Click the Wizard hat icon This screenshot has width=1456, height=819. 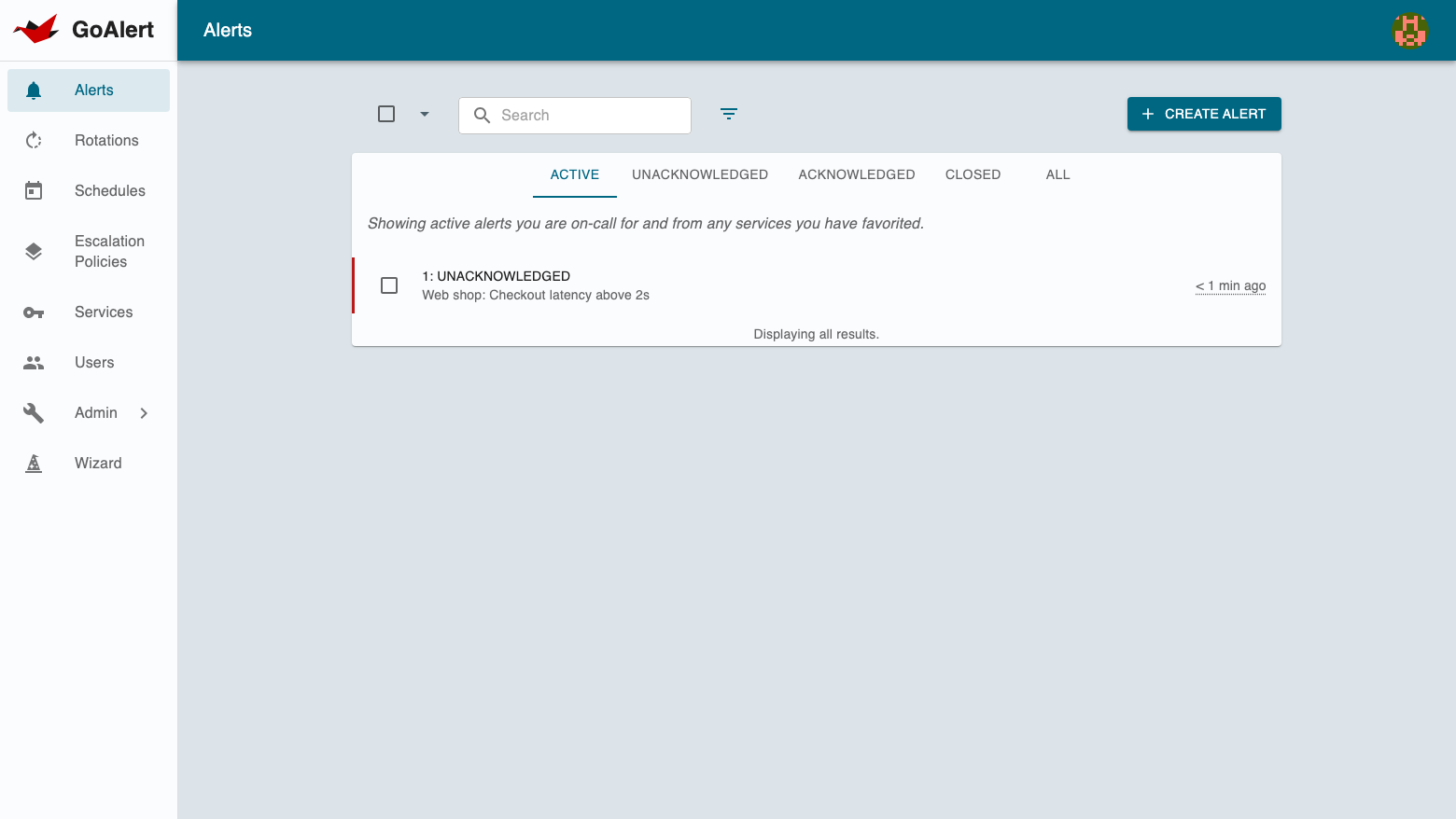click(34, 464)
